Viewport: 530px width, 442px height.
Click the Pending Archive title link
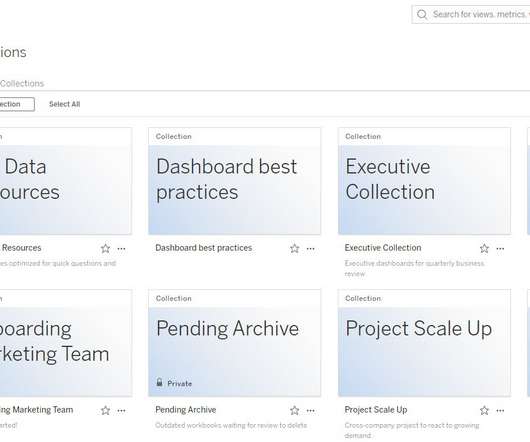[186, 410]
